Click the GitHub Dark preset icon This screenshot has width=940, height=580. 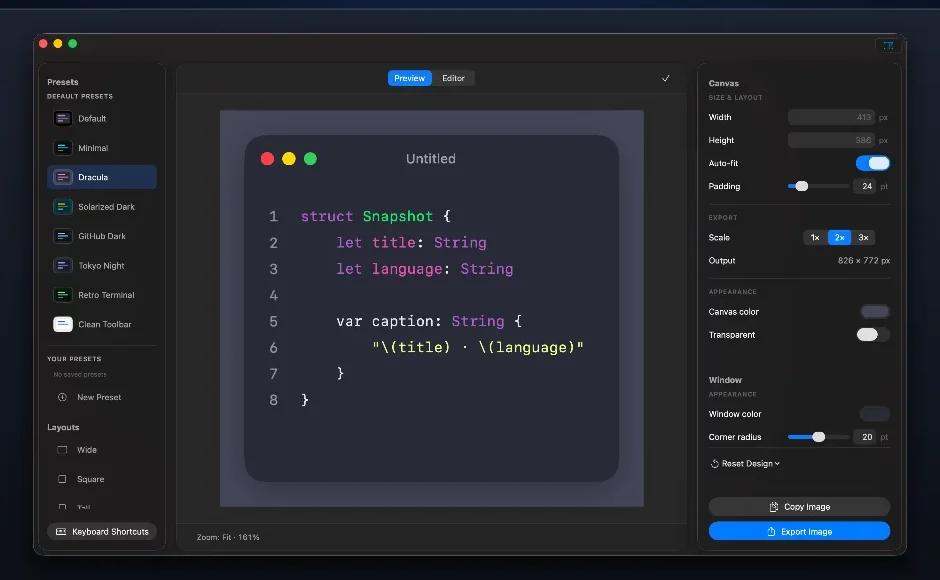[x=62, y=236]
